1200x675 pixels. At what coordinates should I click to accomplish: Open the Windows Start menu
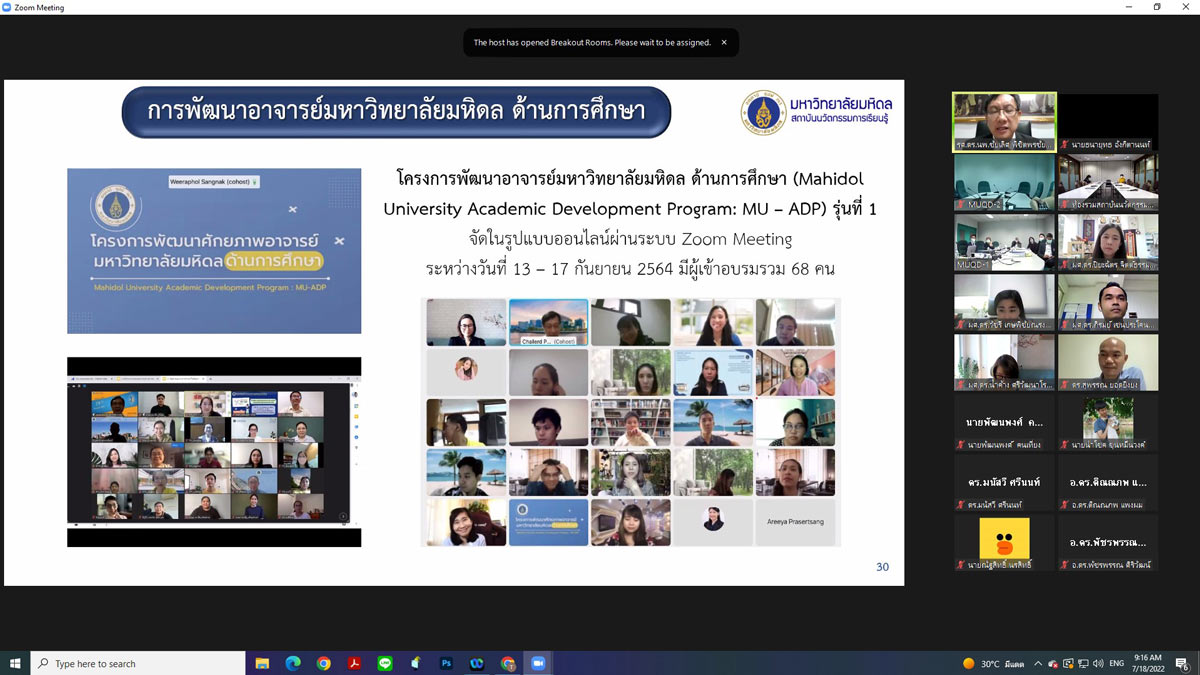[x=15, y=663]
